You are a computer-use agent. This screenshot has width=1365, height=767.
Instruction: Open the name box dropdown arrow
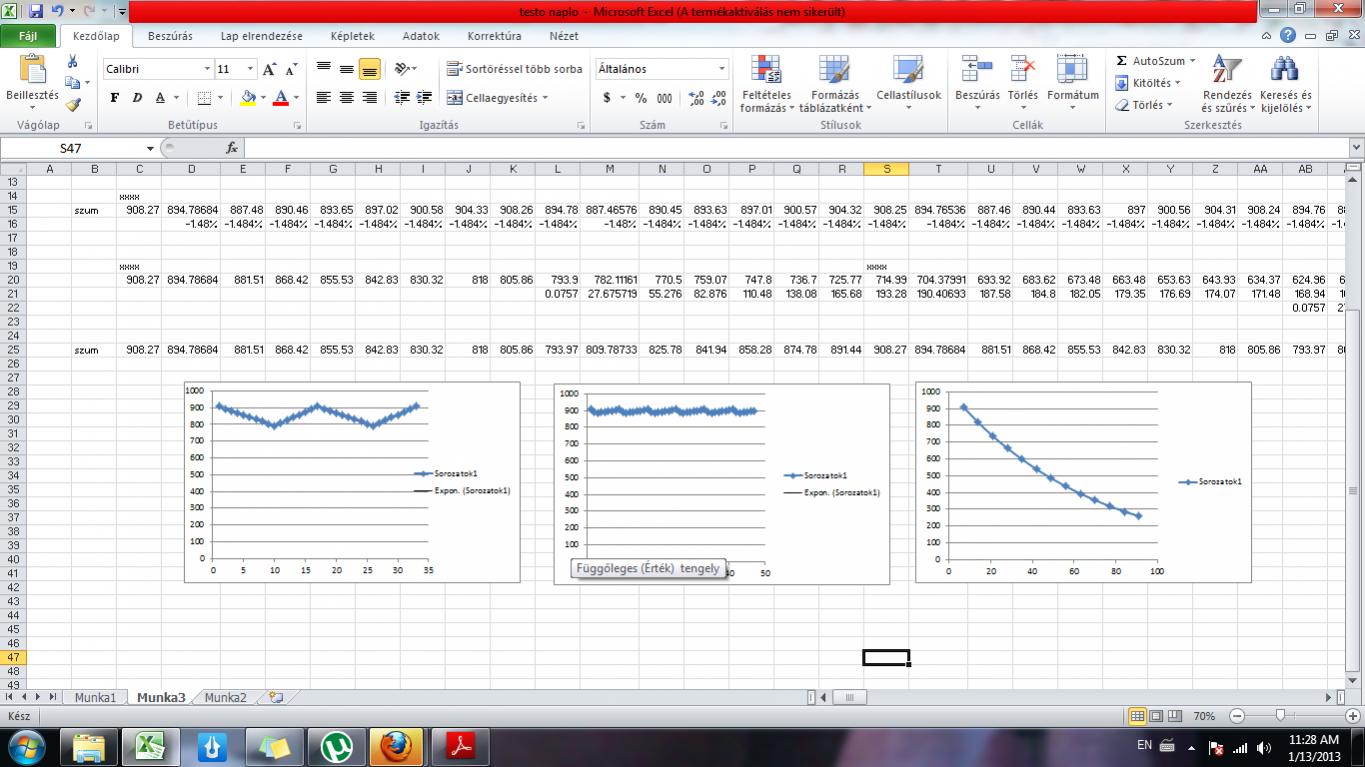(x=153, y=148)
